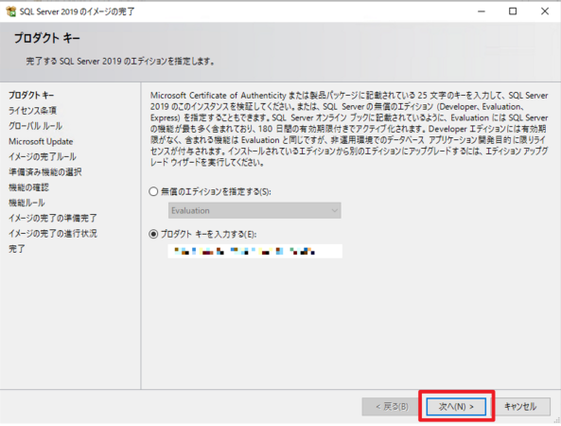Click into the product key input field
This screenshot has height=426, width=561.
255,251
